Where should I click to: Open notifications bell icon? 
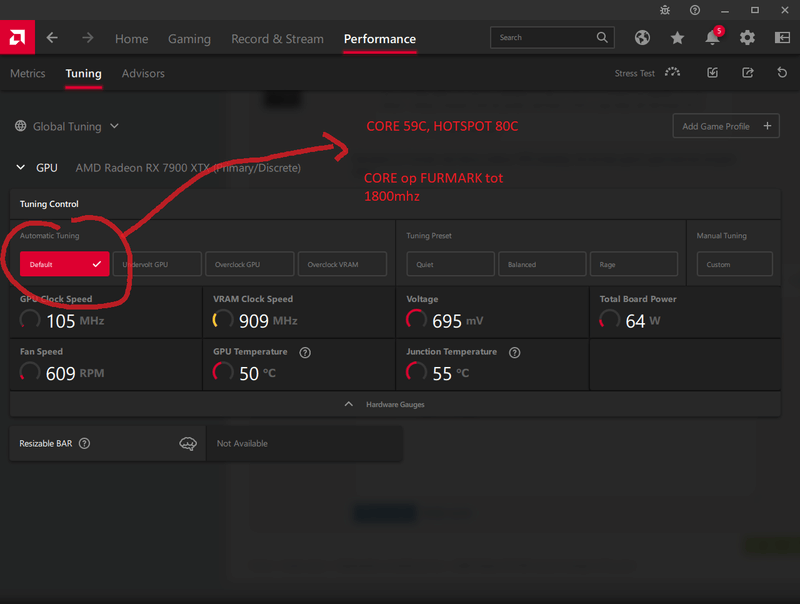[x=712, y=37]
